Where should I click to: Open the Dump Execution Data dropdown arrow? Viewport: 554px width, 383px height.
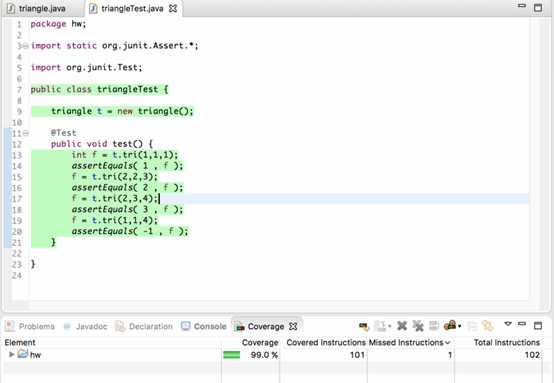click(390, 326)
